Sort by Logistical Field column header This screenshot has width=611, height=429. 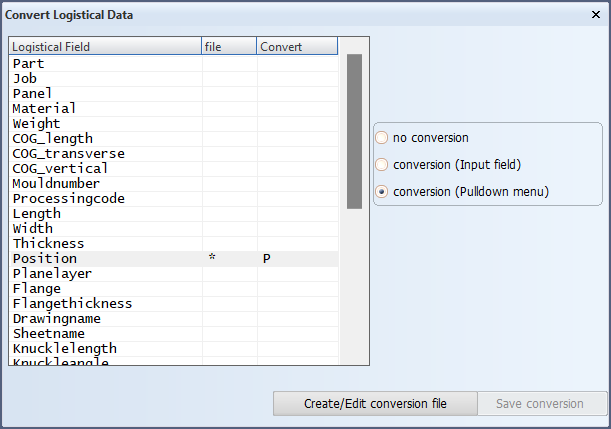point(105,46)
